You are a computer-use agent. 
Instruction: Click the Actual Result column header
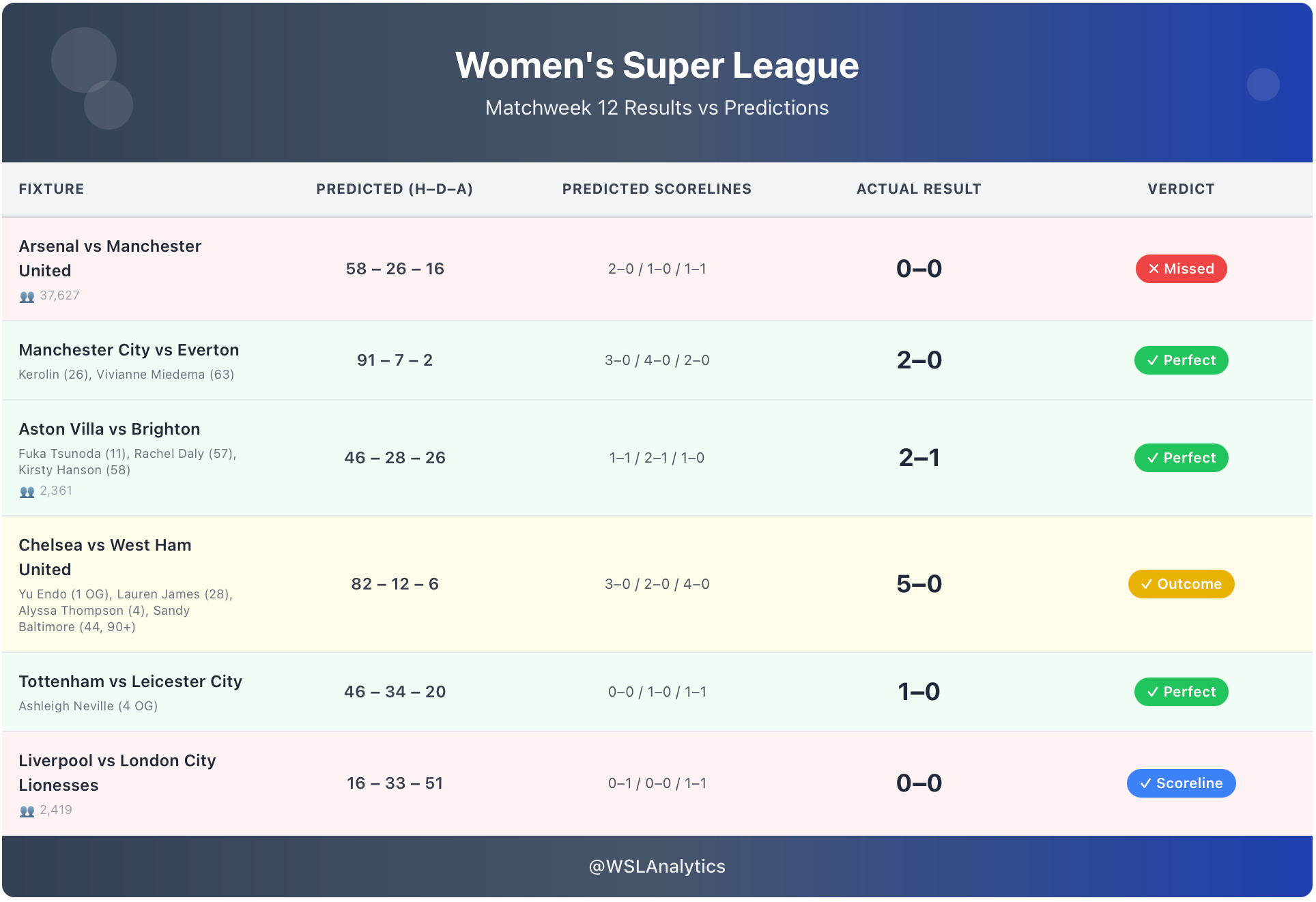pos(918,189)
